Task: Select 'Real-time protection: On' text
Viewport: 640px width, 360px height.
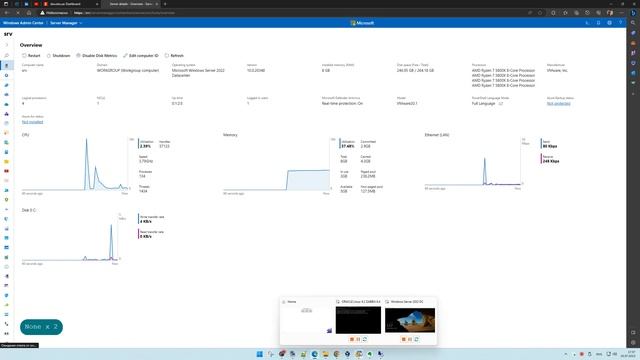Action: (342, 104)
